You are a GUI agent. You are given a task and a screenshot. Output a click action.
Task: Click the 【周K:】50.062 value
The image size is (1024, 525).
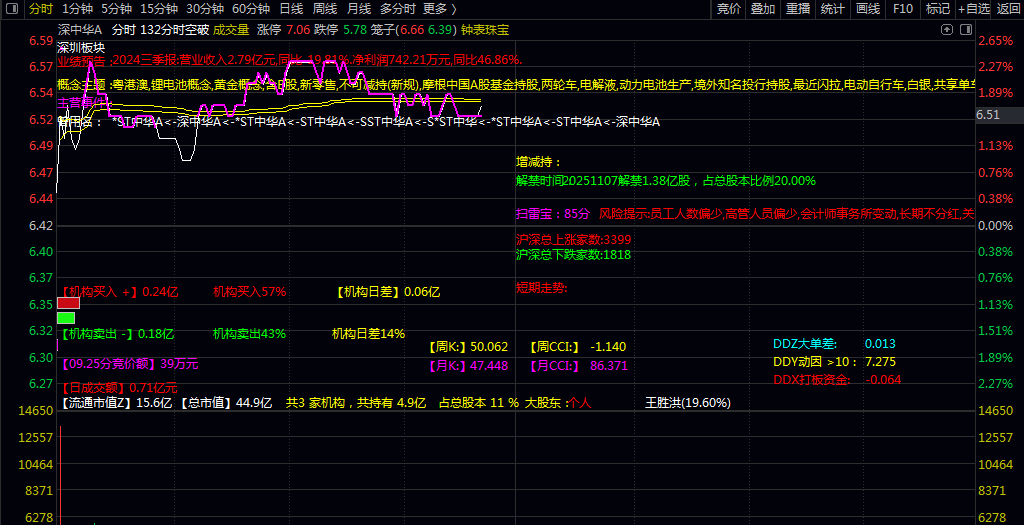click(468, 347)
